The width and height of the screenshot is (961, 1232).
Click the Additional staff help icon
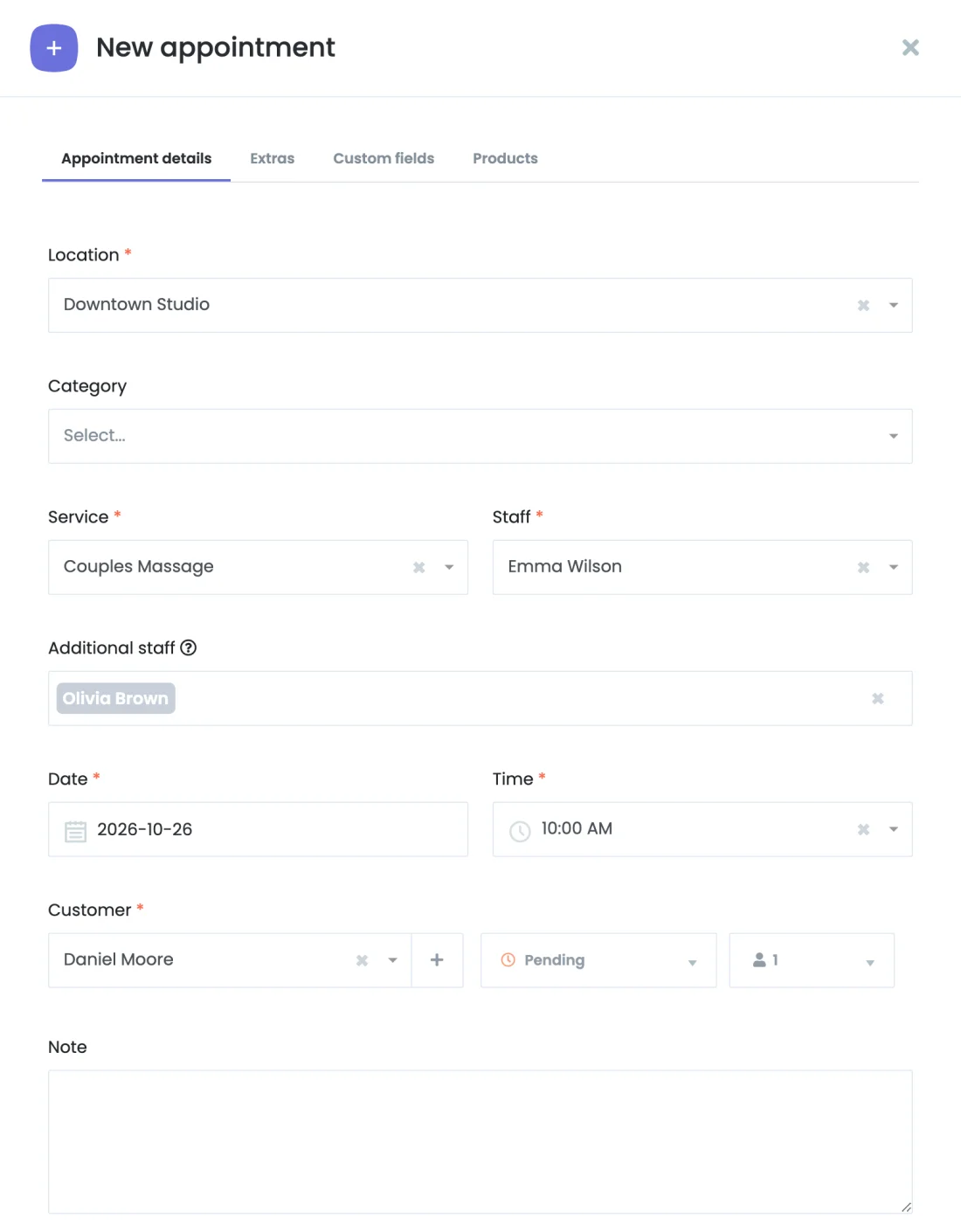coord(188,647)
